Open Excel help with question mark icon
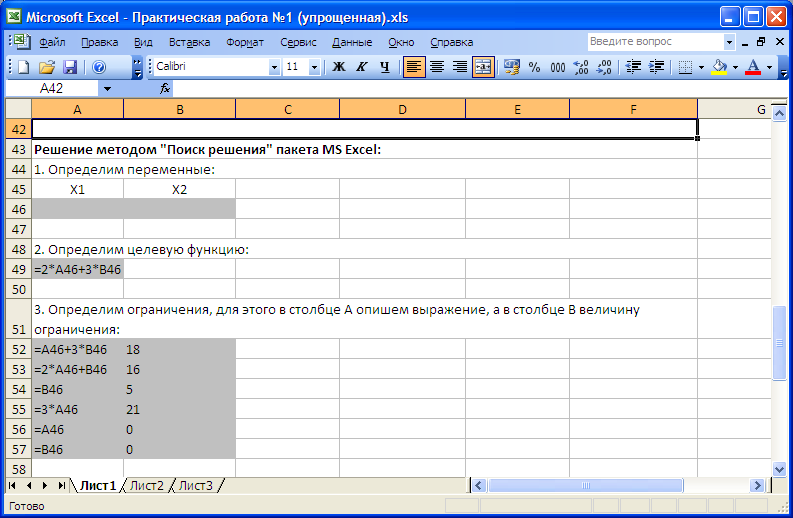 99,67
